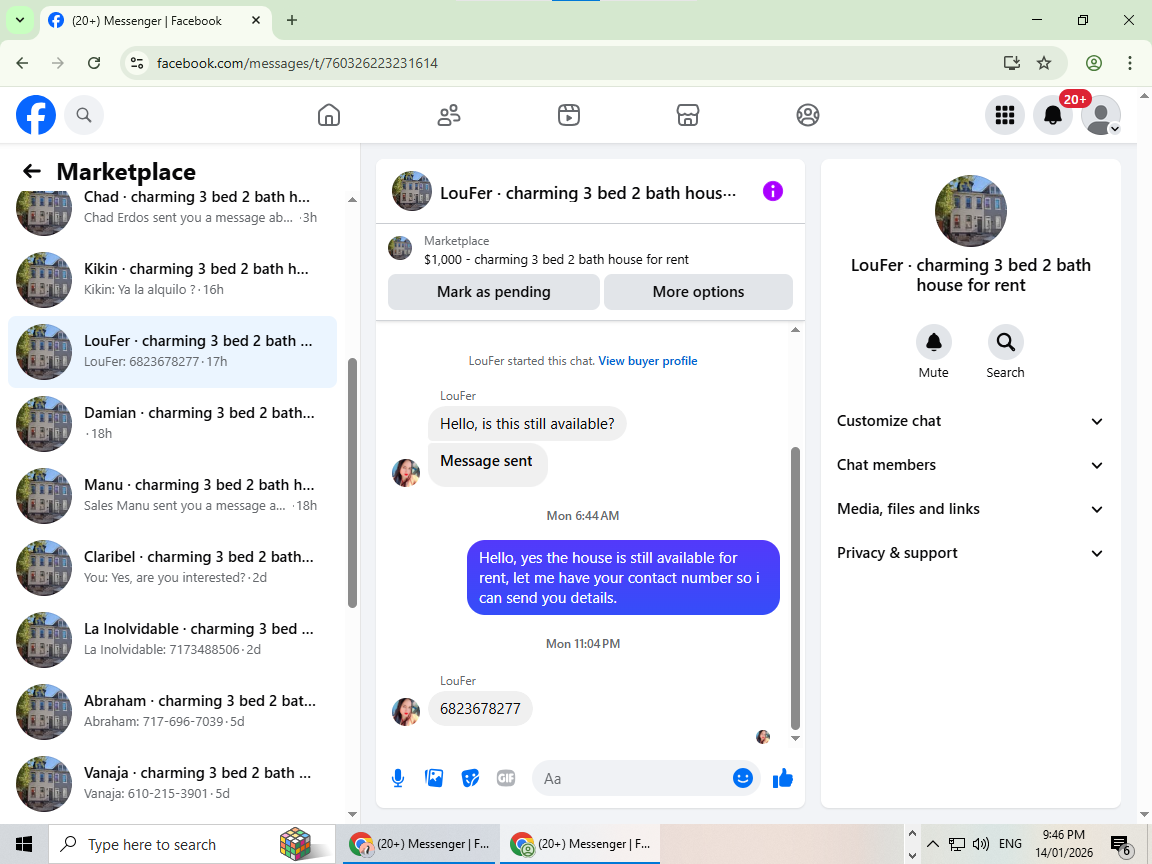The height and width of the screenshot is (864, 1152).
Task: Open the emoji picker smiley icon
Action: (743, 778)
